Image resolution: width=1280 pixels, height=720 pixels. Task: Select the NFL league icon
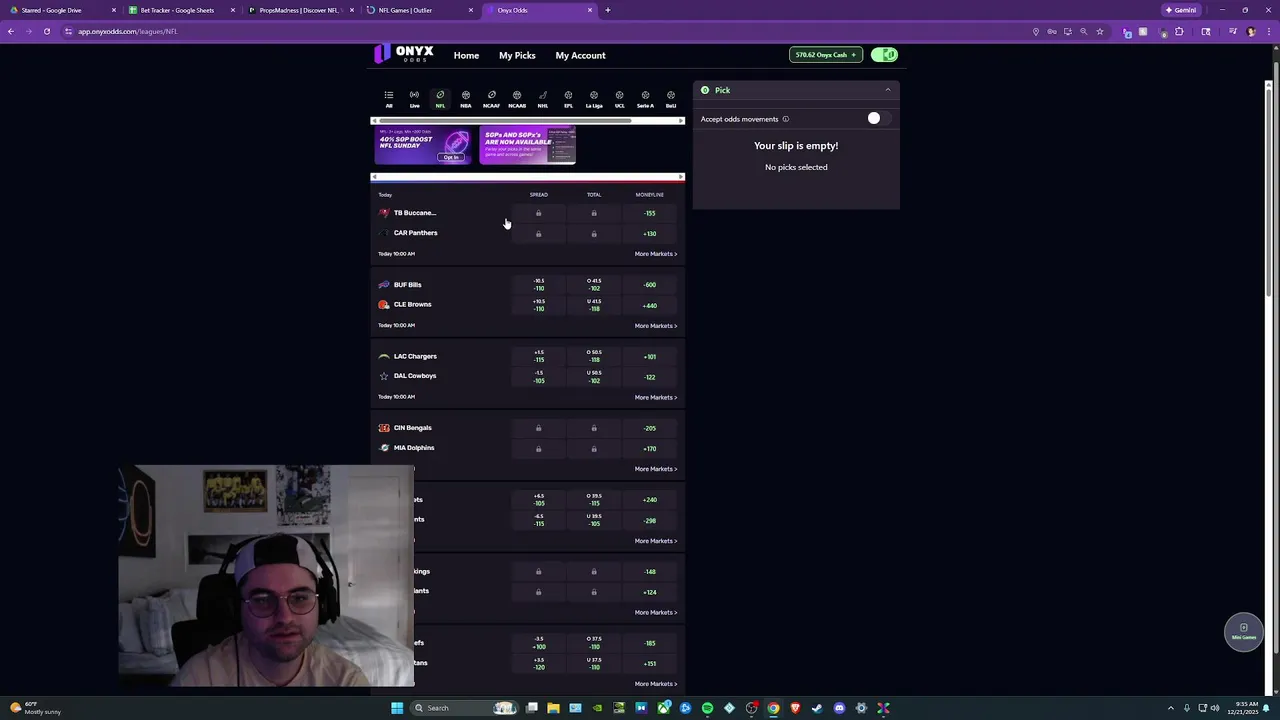[x=440, y=99]
